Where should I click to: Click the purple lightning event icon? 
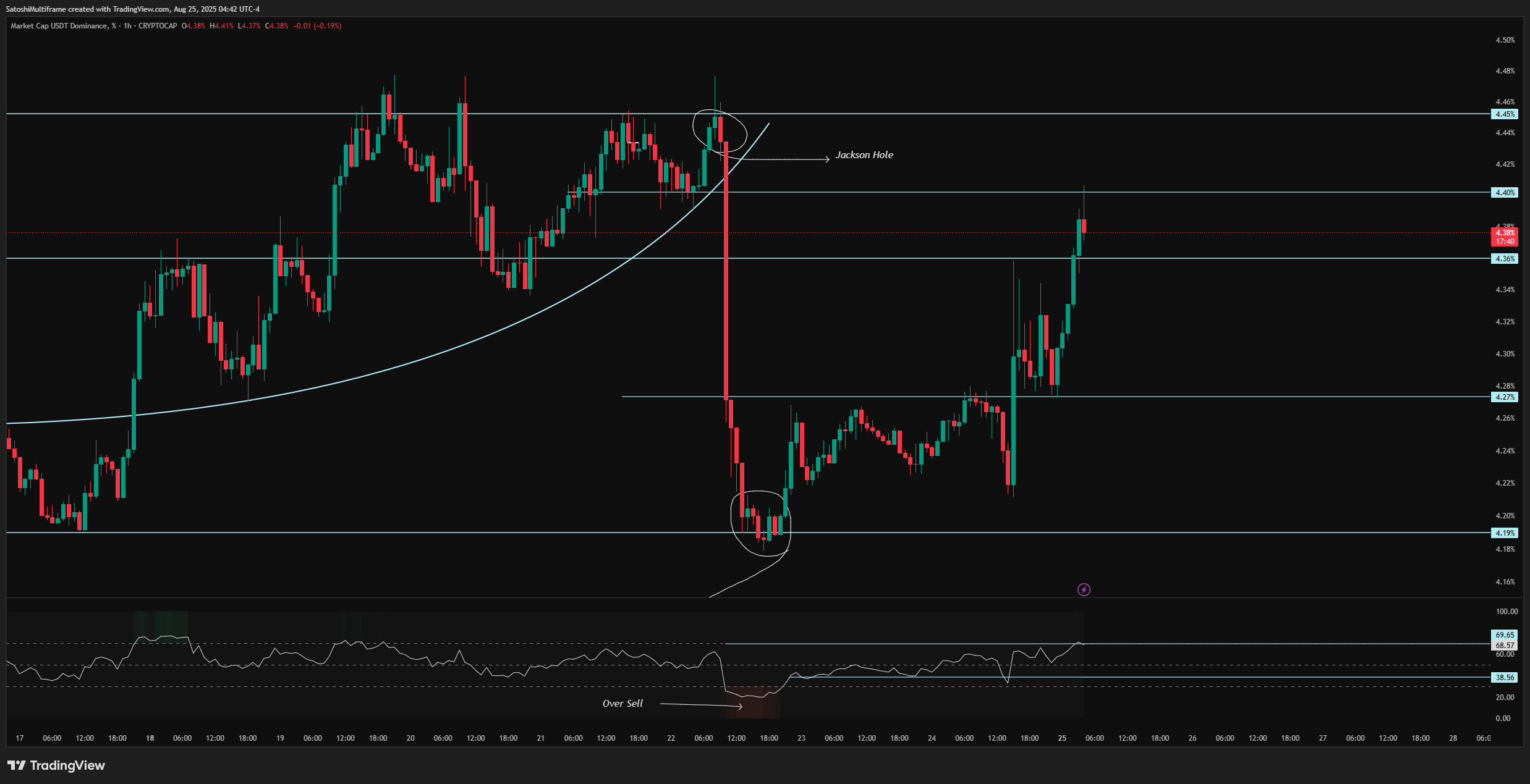pos(1084,590)
